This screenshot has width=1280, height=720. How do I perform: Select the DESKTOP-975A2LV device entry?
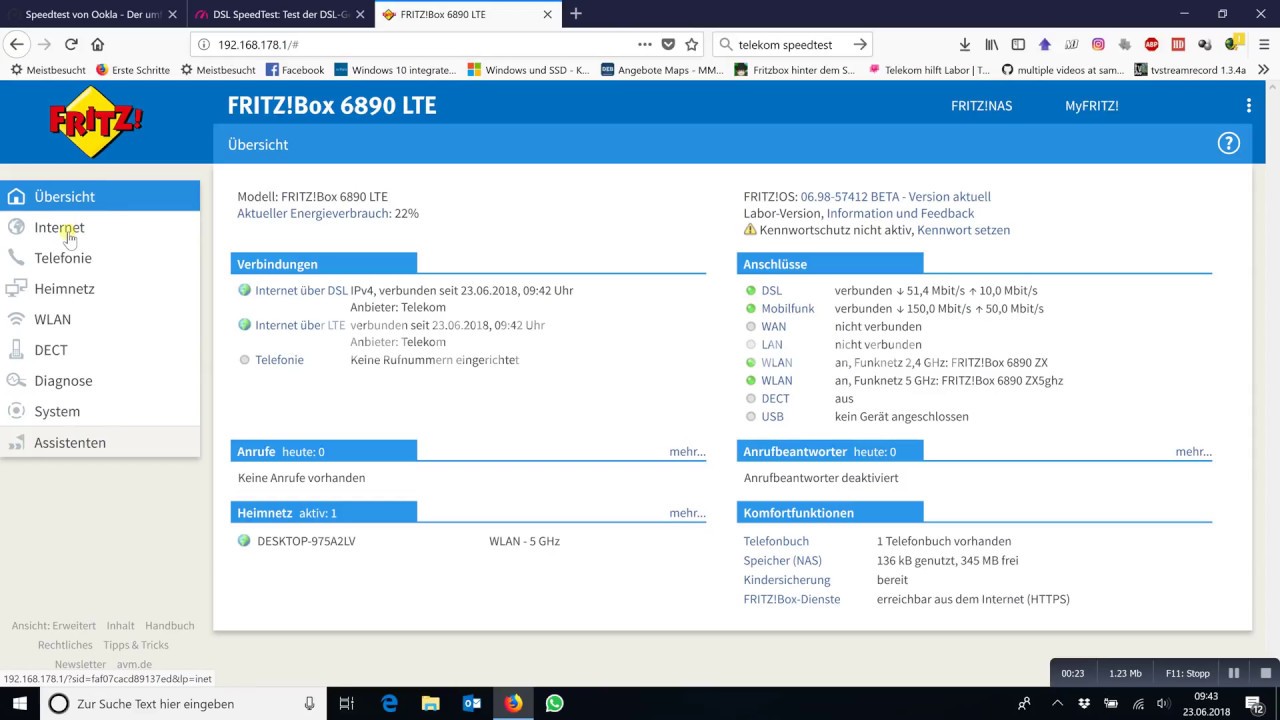pyautogui.click(x=306, y=541)
